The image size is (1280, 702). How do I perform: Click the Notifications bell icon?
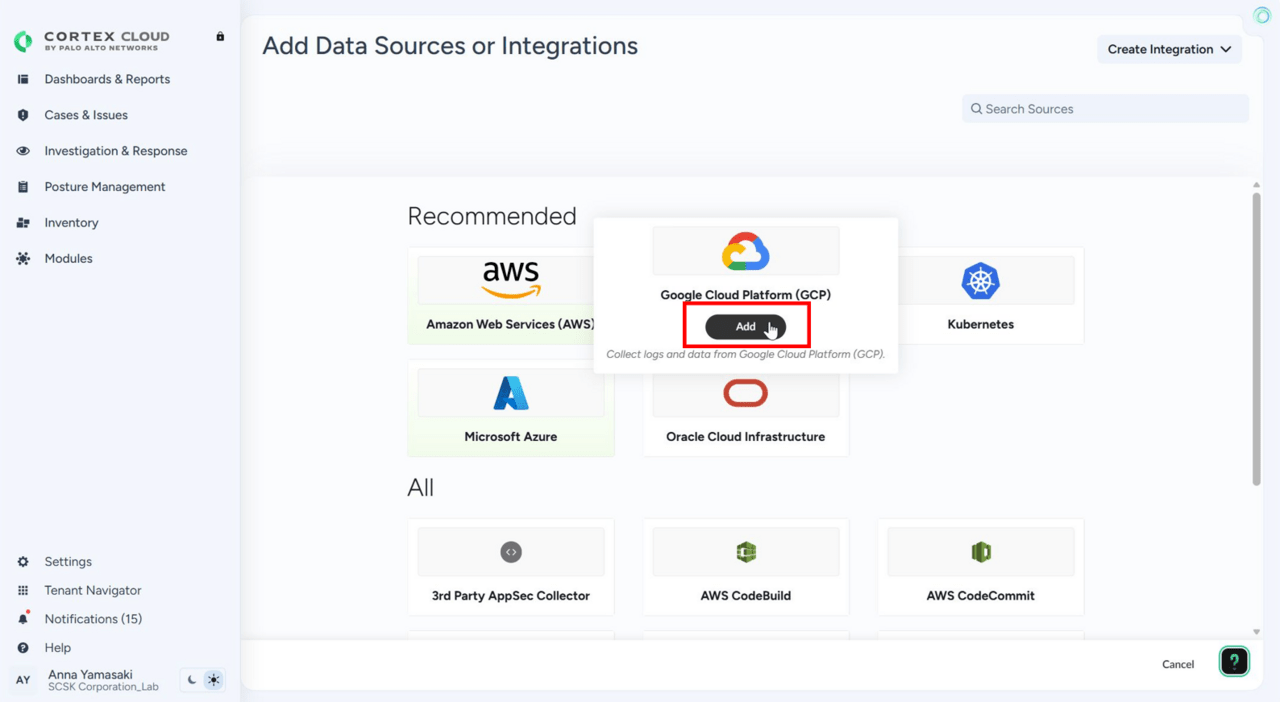pos(23,619)
